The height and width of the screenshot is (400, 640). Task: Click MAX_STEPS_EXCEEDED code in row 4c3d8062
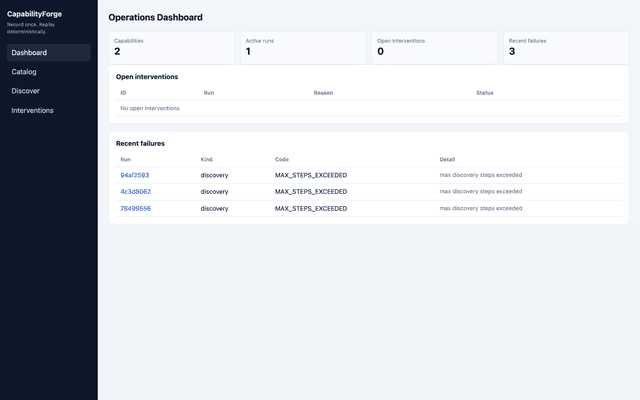click(311, 192)
